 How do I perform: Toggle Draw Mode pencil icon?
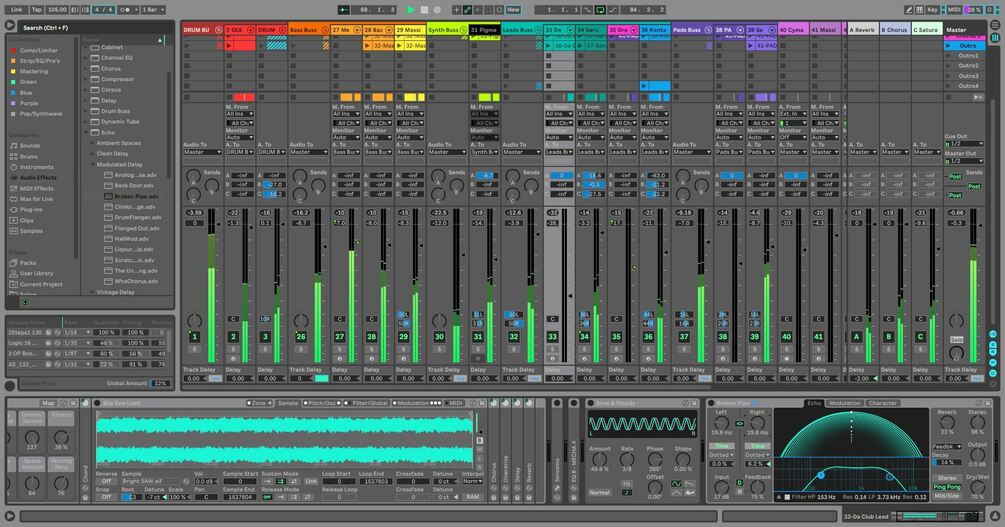[x=909, y=10]
